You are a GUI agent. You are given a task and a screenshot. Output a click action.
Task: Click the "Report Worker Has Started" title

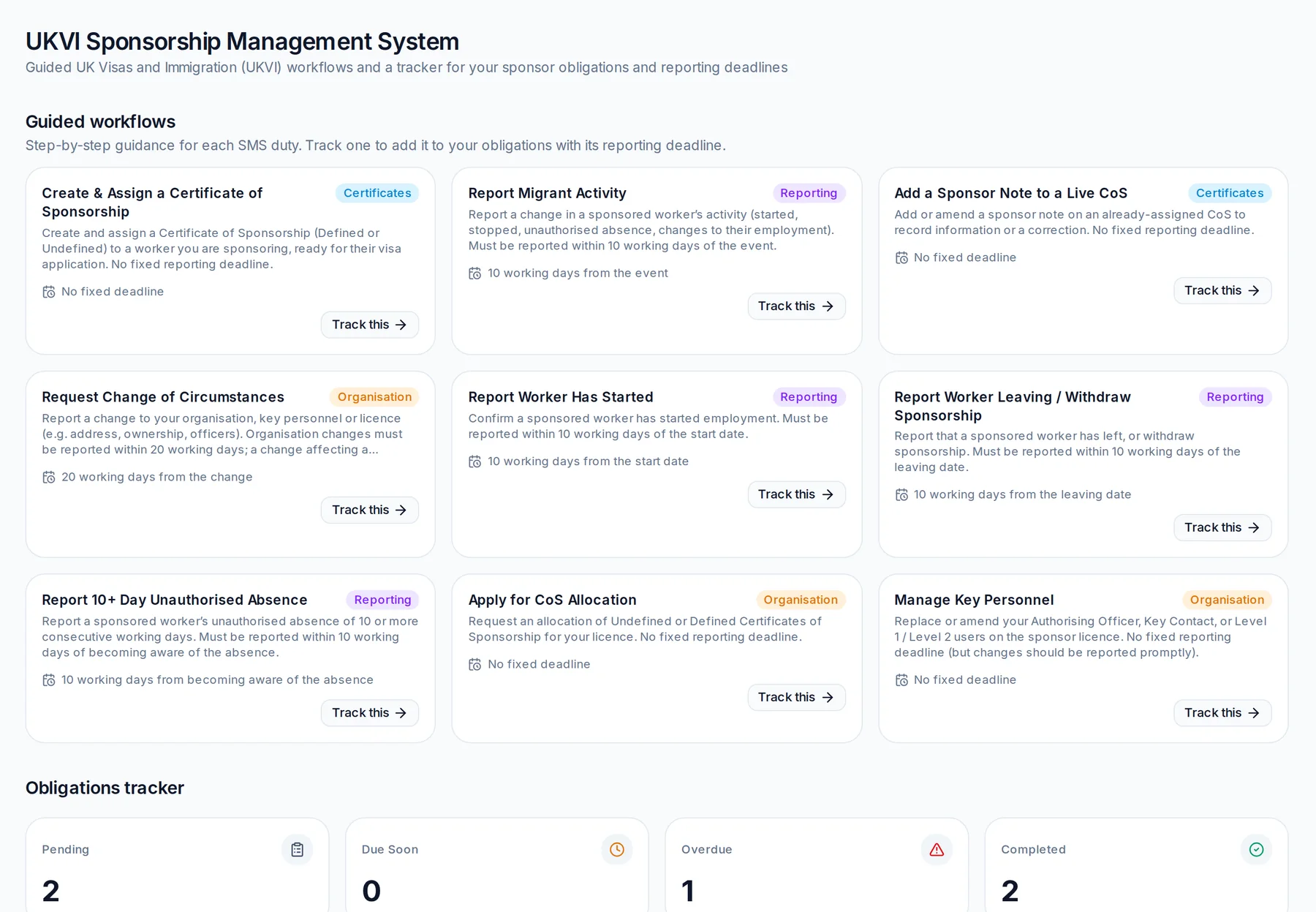point(561,397)
